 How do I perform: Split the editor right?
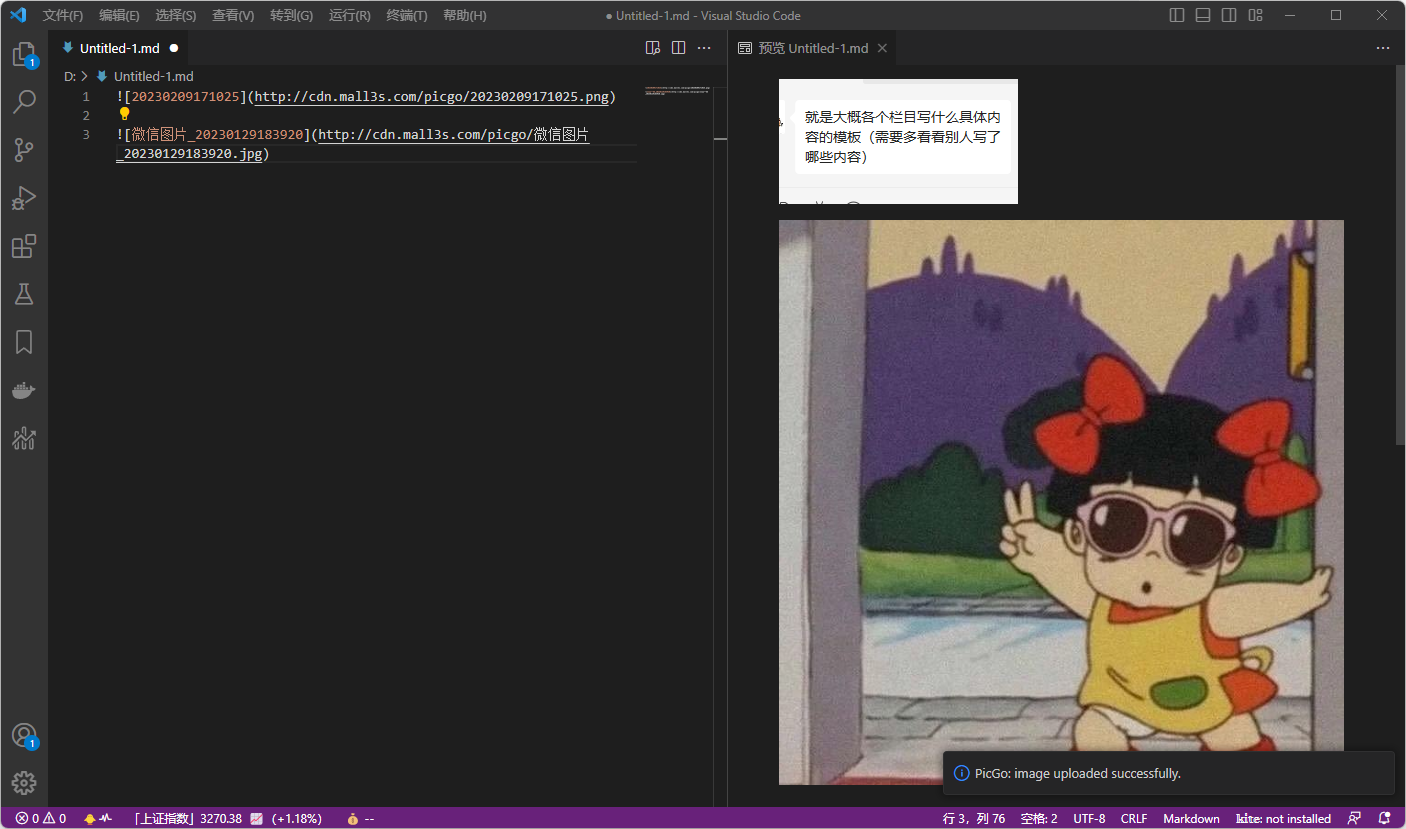[679, 48]
